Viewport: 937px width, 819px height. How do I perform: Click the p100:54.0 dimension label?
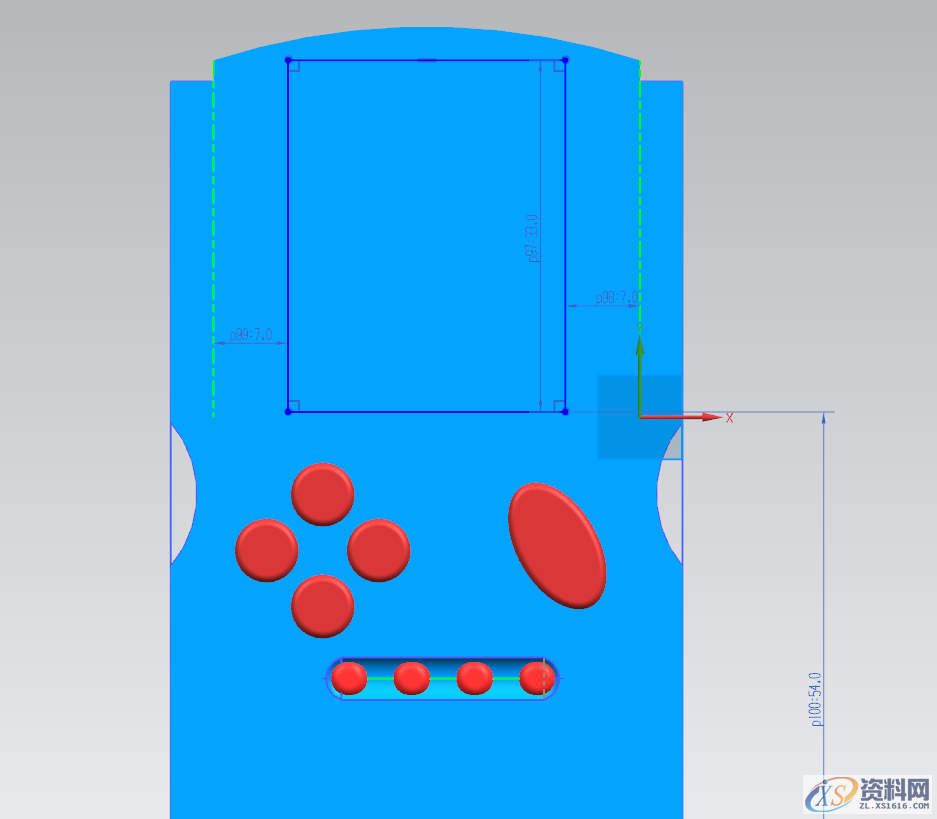coord(816,698)
